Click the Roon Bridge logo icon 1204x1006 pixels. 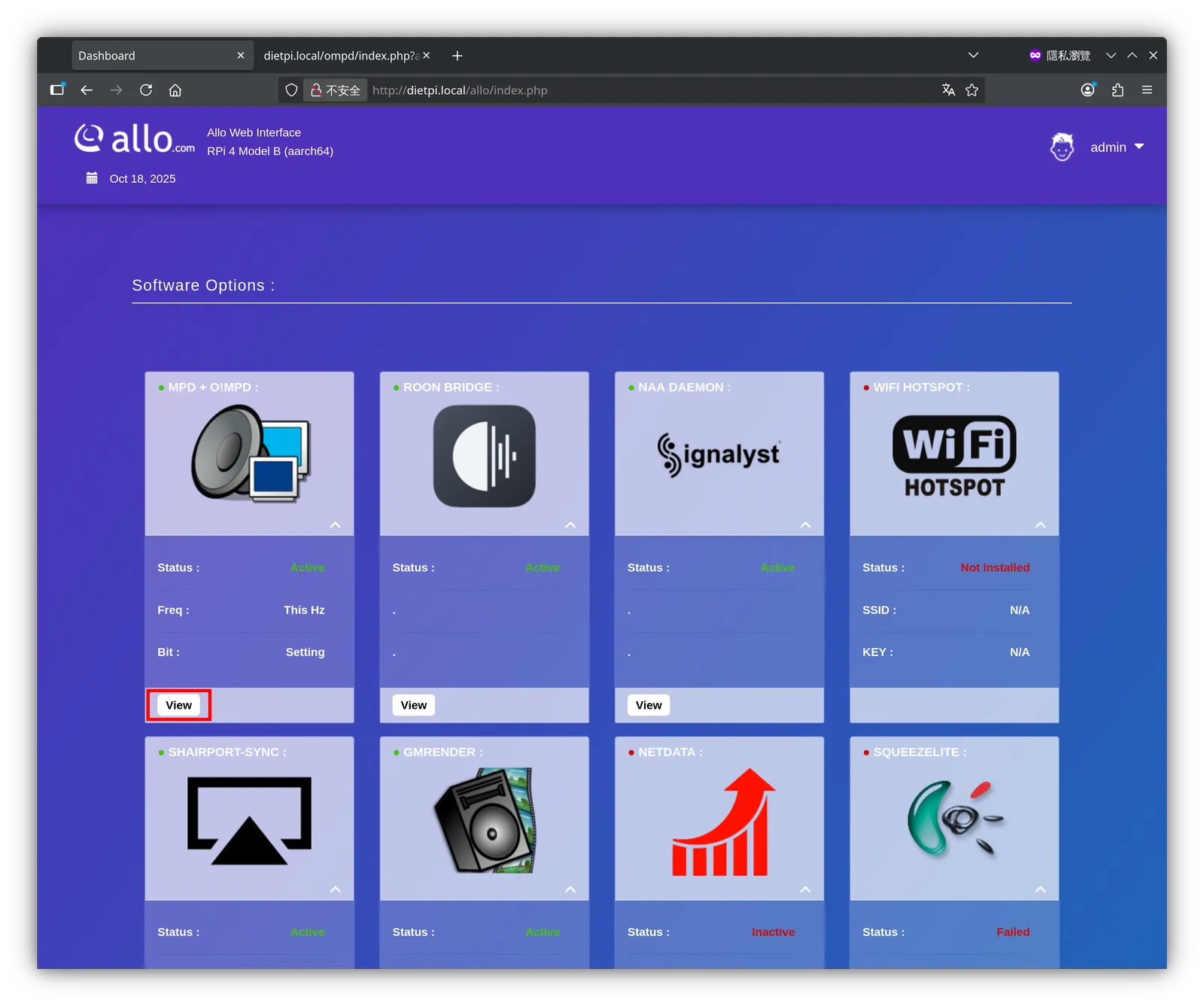pyautogui.click(x=485, y=456)
